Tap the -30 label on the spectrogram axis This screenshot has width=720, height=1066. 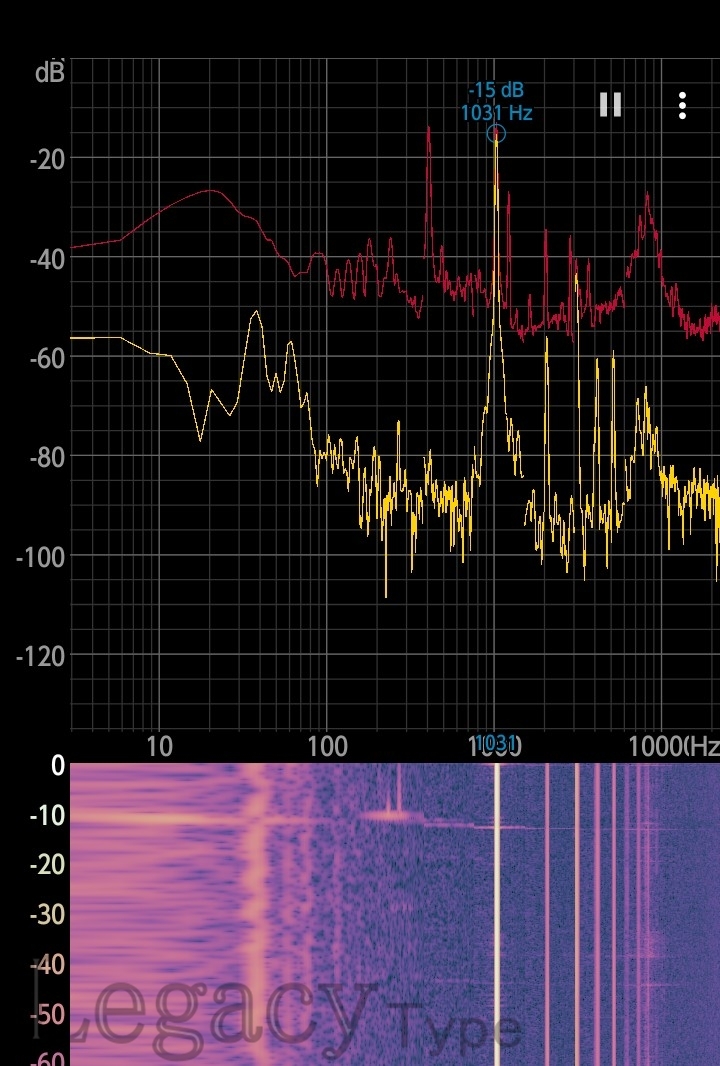tap(48, 914)
